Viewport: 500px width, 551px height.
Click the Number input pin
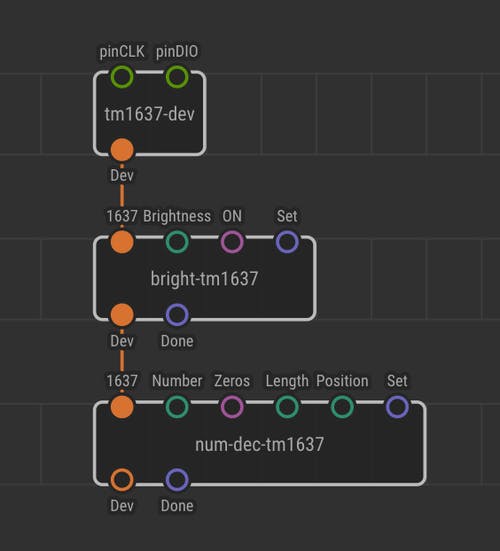[x=177, y=407]
